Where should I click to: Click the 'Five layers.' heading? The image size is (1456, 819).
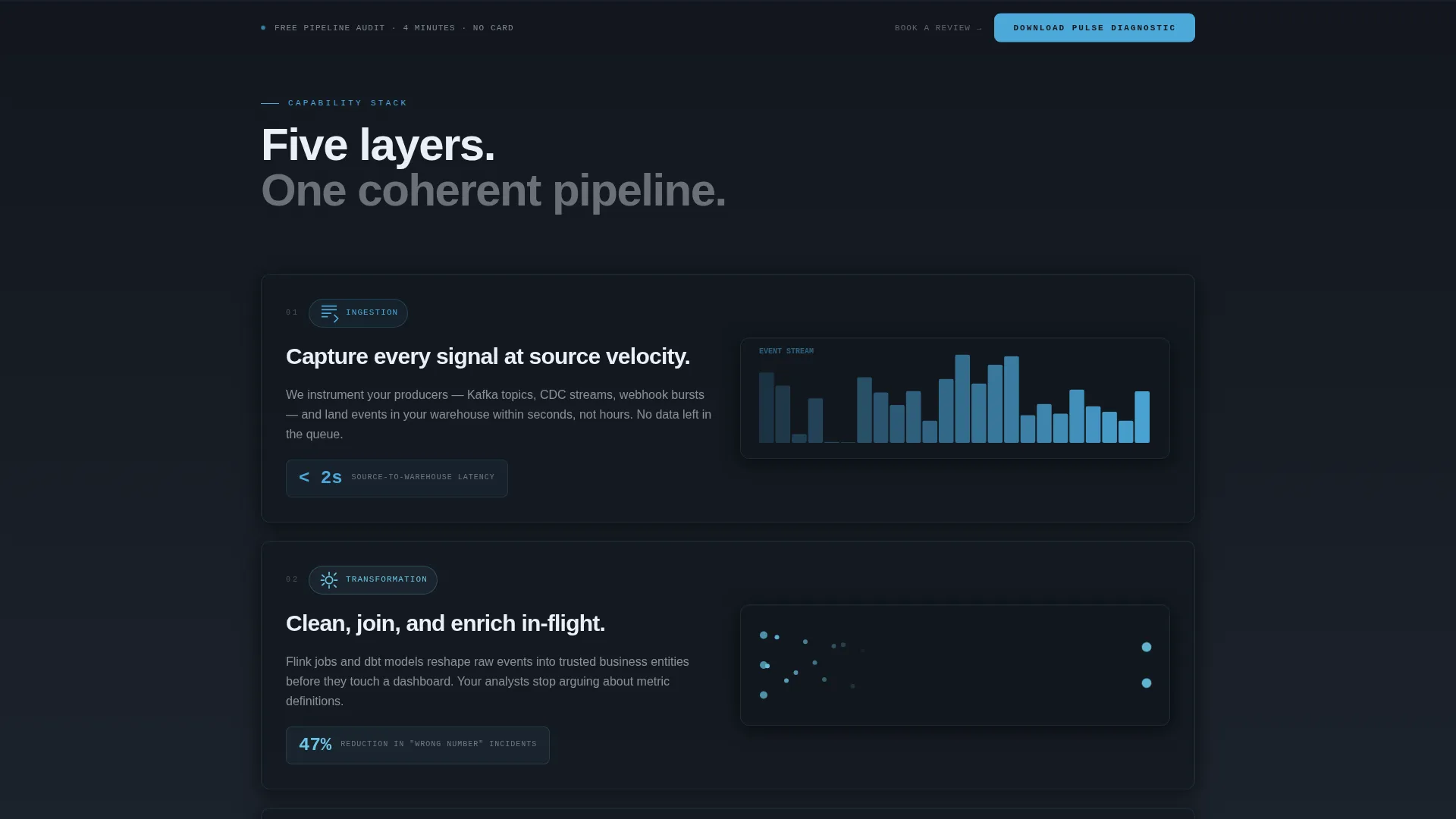378,145
